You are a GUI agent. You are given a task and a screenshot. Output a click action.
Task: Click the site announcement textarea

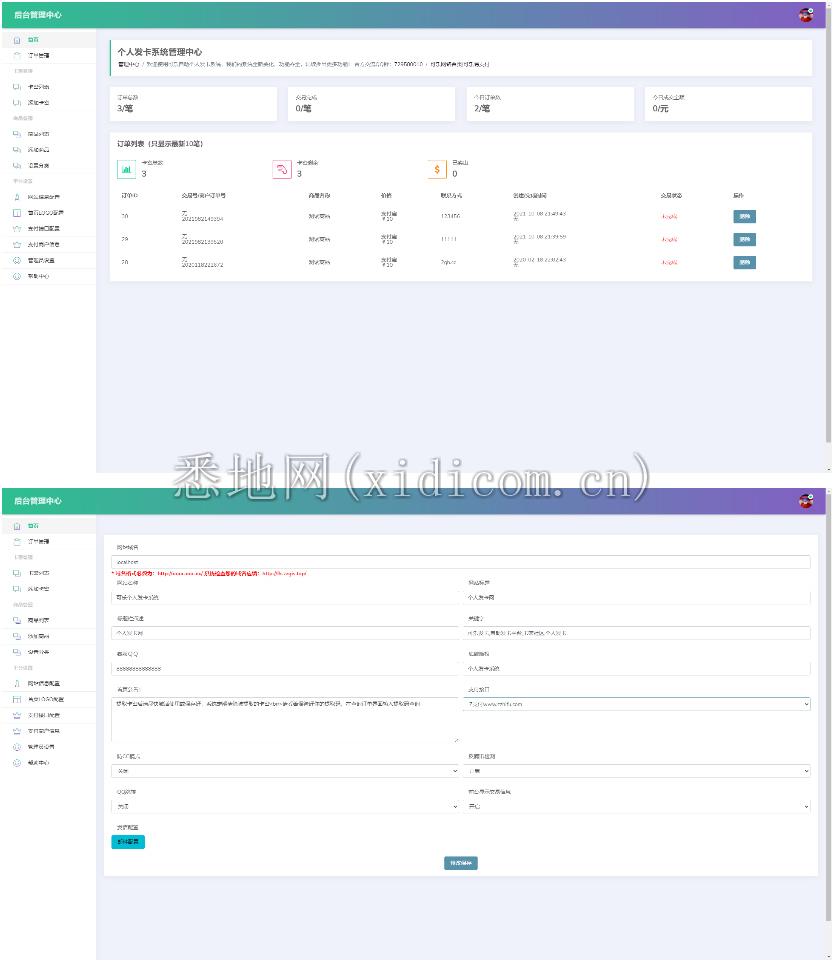coord(285,719)
